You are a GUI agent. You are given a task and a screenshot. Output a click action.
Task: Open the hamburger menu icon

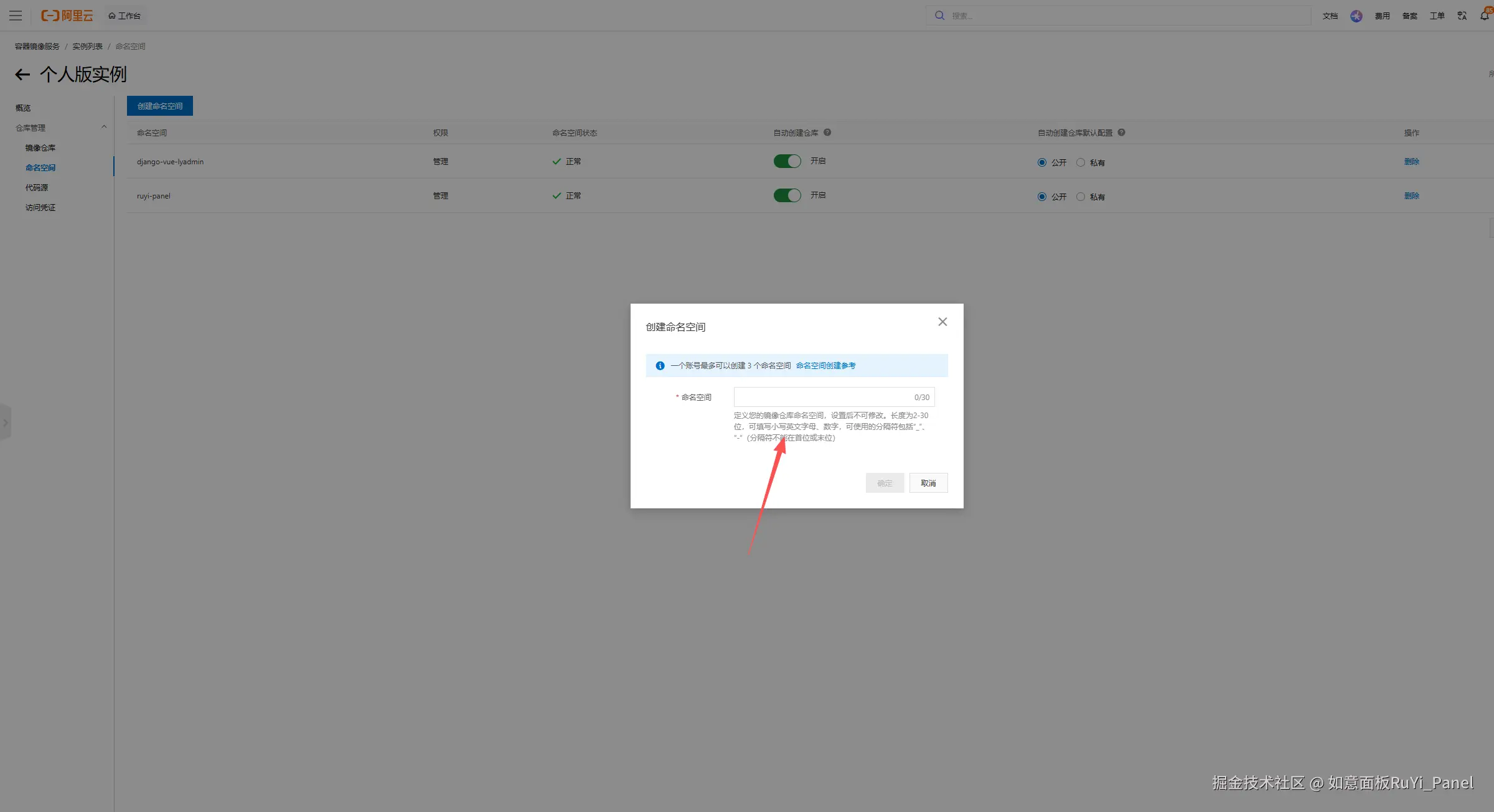click(x=16, y=16)
